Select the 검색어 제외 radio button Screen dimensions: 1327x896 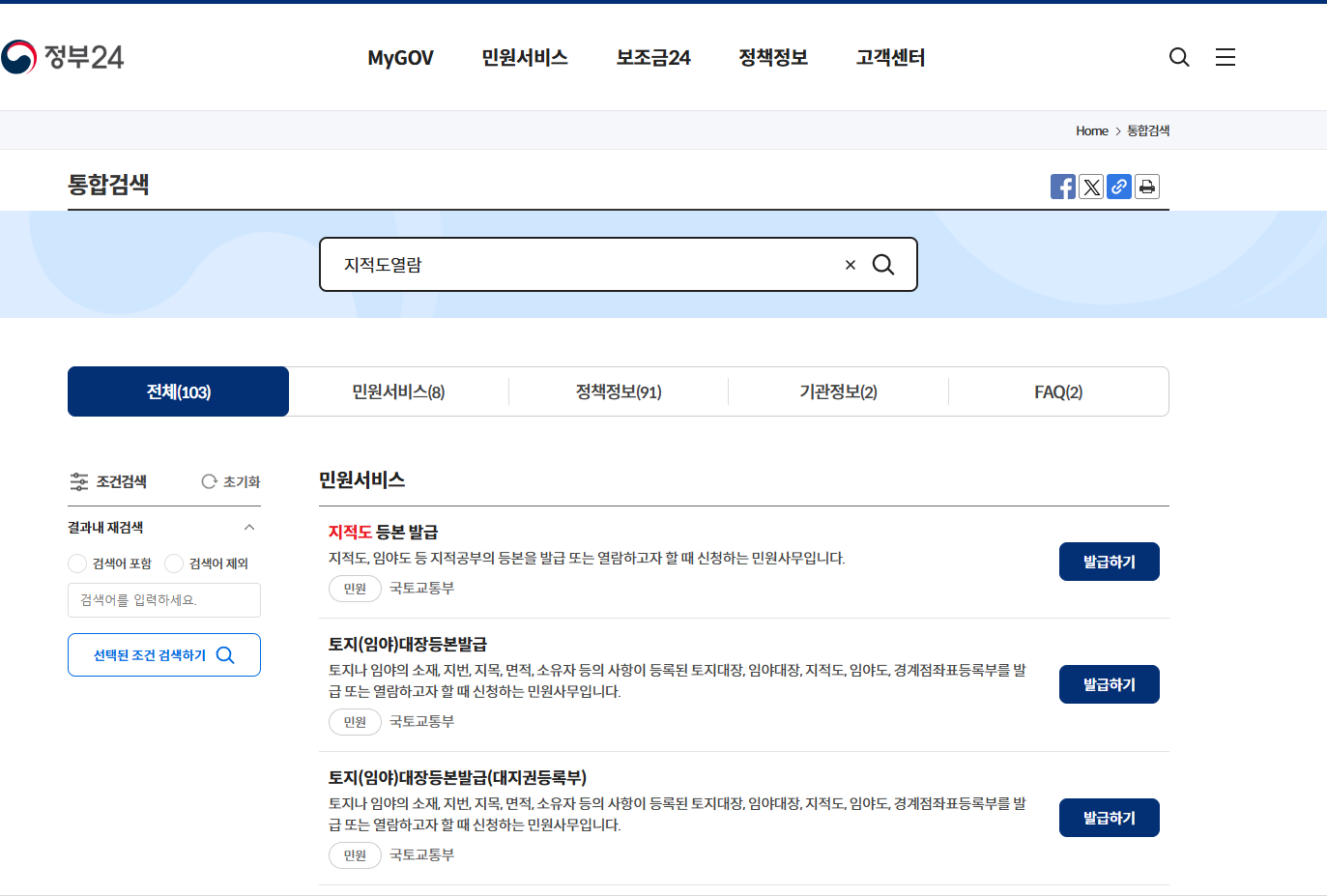(174, 563)
